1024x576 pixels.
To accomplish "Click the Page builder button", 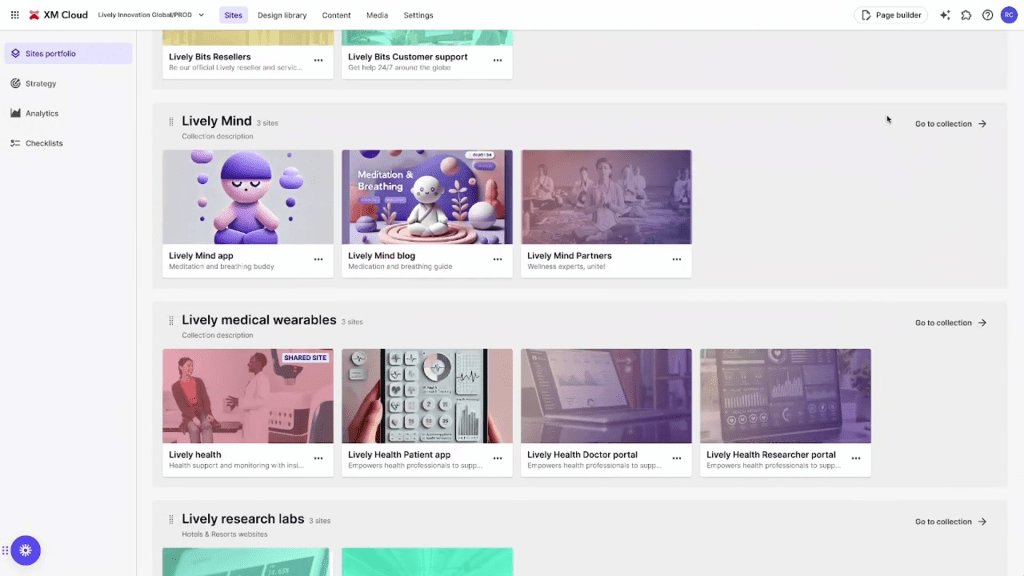I will (x=891, y=15).
